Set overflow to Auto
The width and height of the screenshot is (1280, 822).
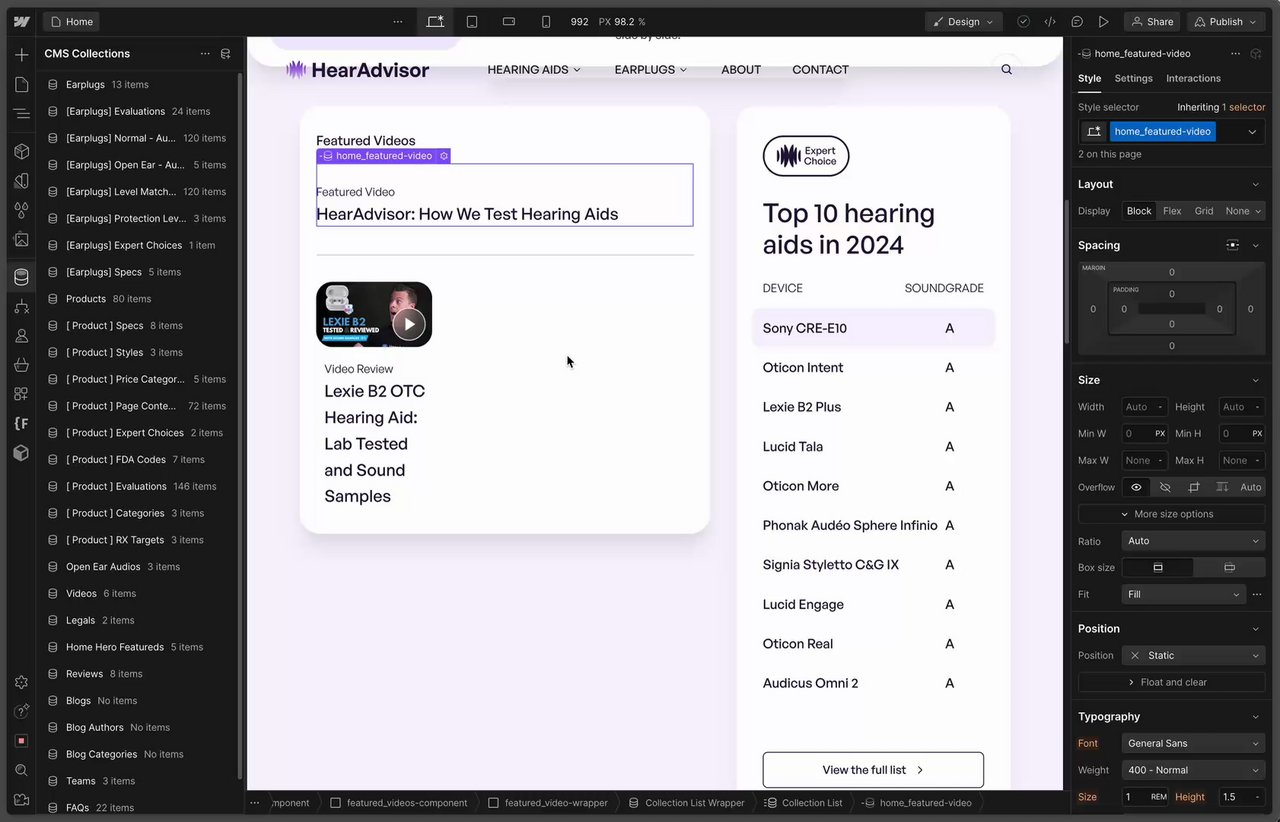[1251, 487]
